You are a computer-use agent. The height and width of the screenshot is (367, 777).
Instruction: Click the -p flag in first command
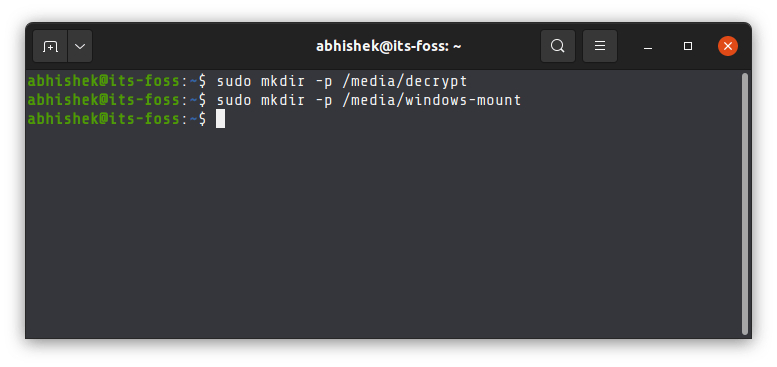(324, 81)
